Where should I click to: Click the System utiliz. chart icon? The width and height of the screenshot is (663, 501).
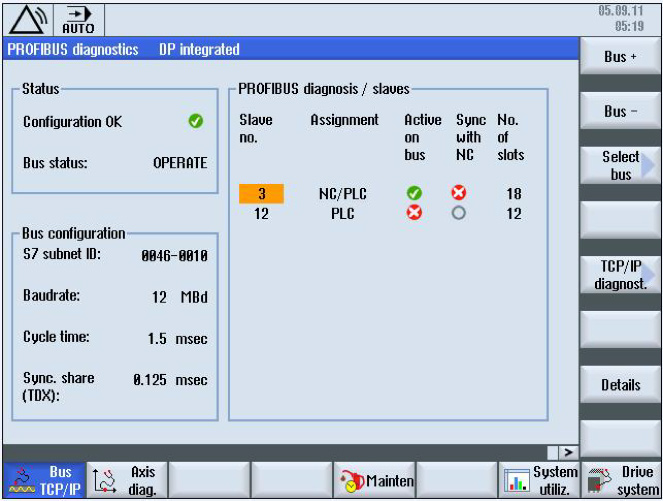click(517, 482)
